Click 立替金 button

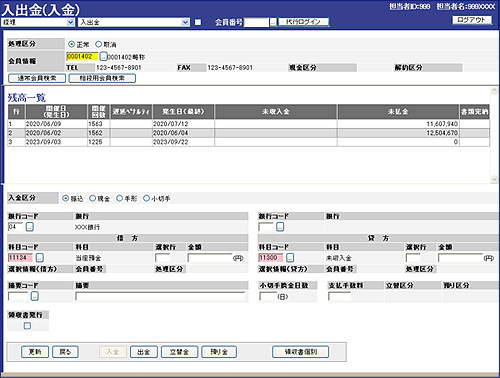(179, 352)
